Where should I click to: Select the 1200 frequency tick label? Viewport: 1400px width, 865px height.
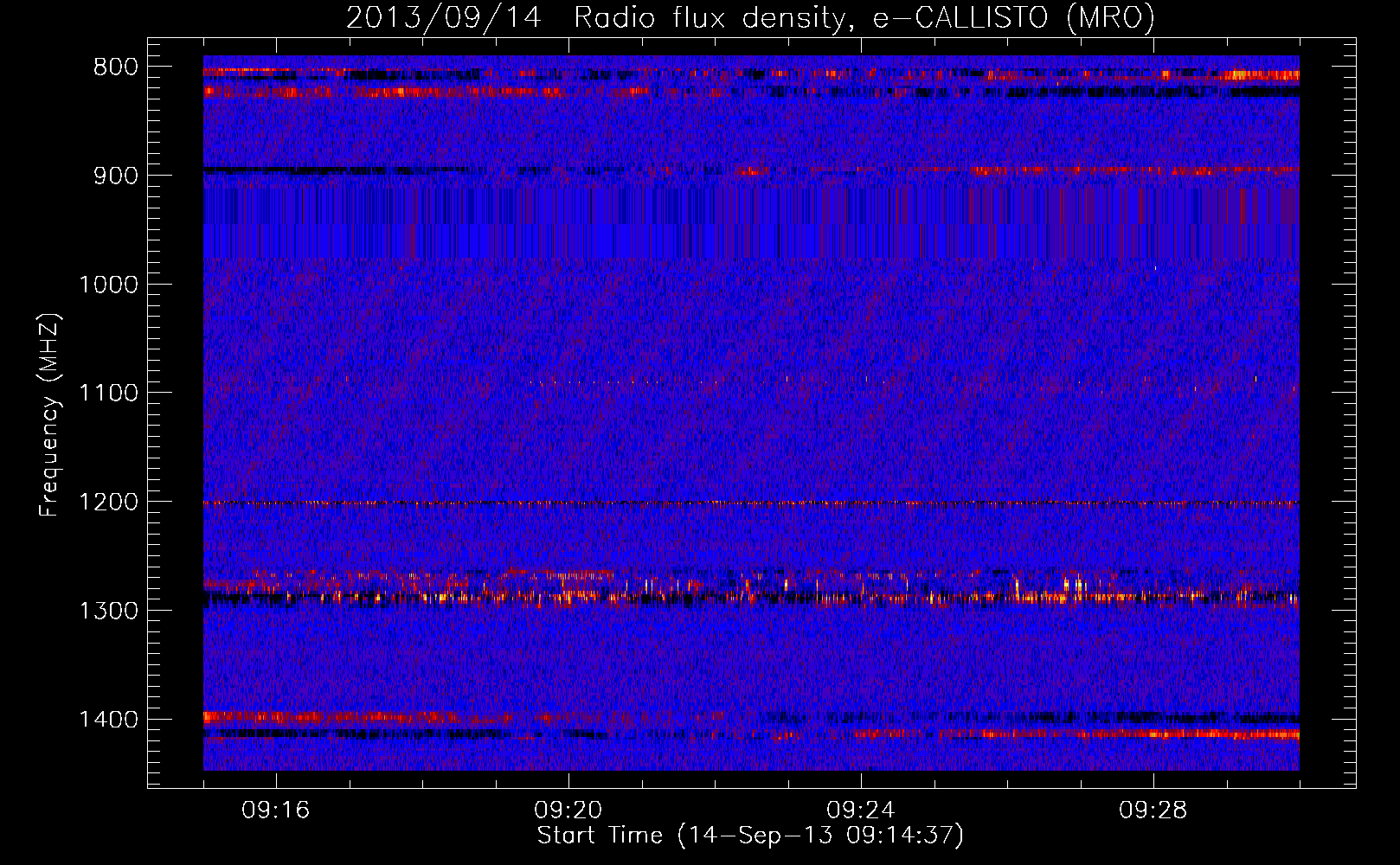108,502
